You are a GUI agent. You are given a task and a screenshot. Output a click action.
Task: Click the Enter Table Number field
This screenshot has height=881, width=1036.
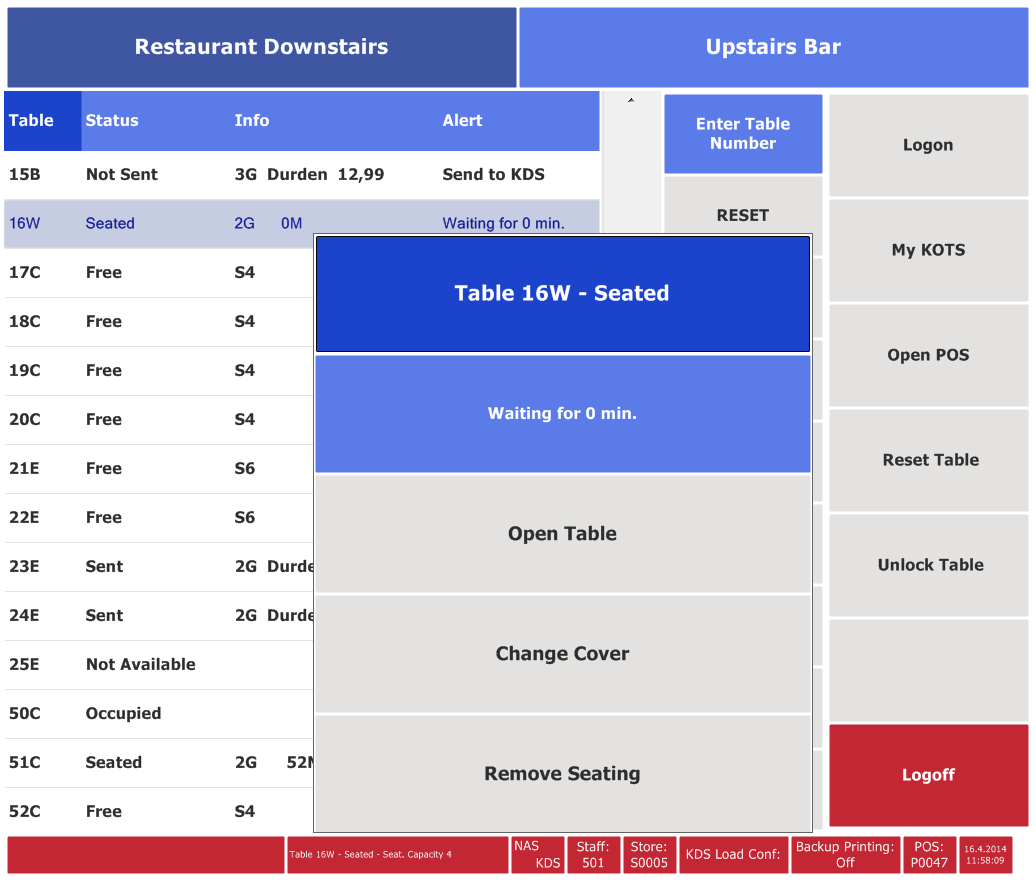coord(743,134)
